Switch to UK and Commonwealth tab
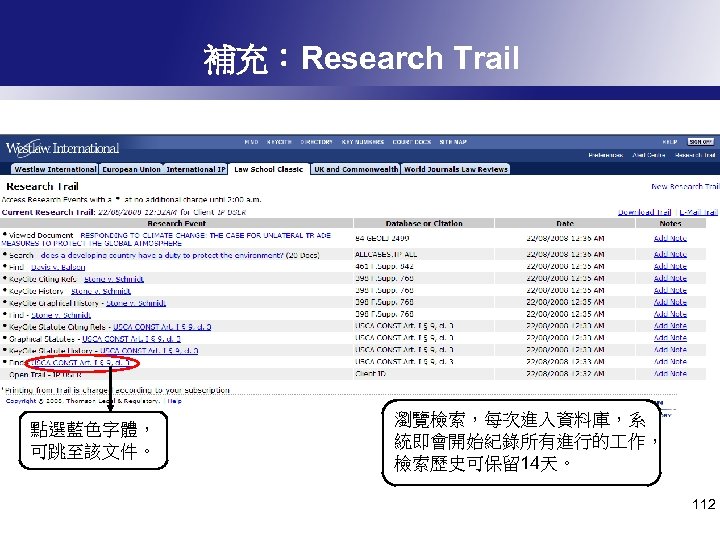Viewport: 720px width, 540px height. click(x=356, y=169)
